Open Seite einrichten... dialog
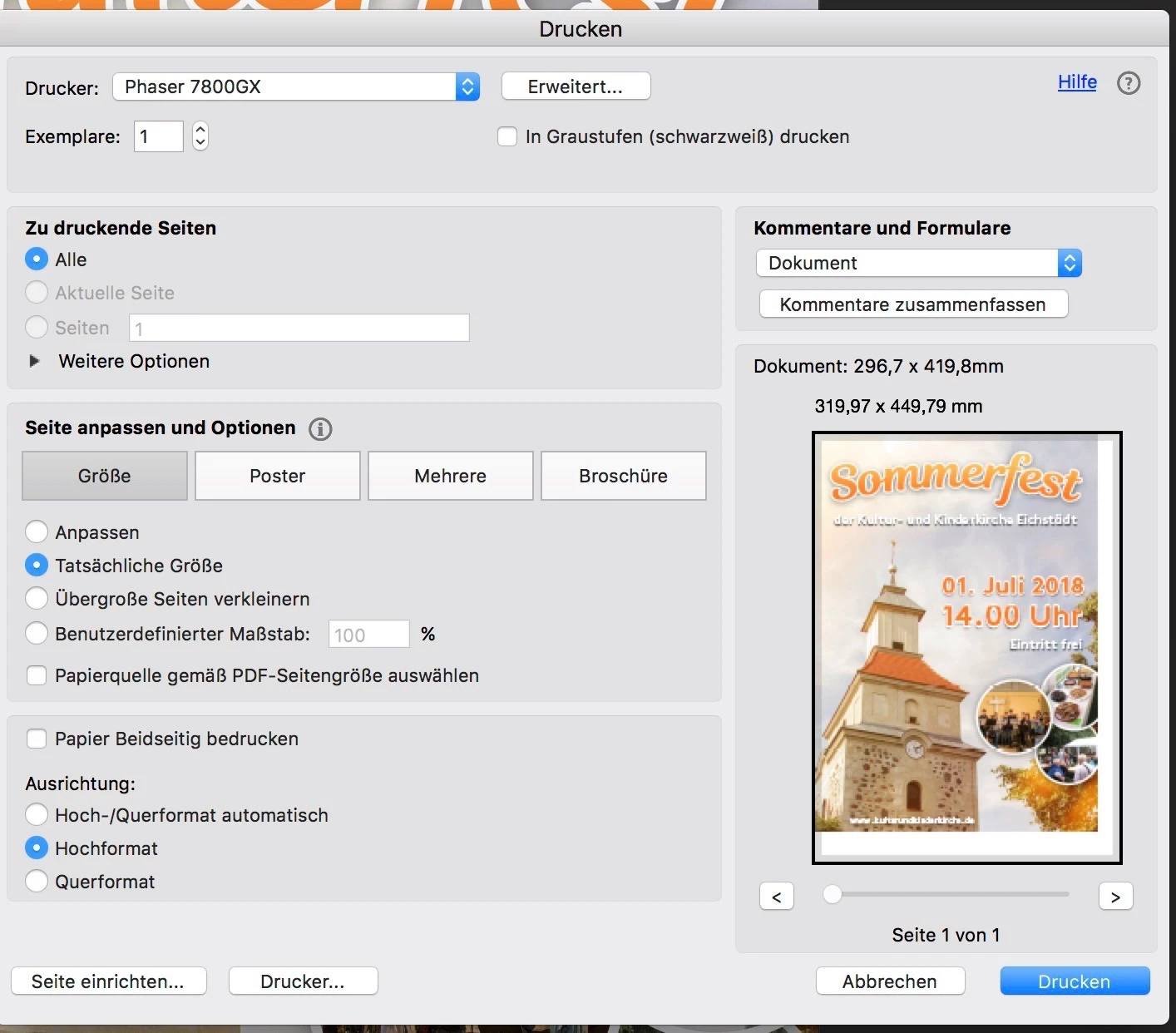Viewport: 1176px width, 1033px height. tap(109, 981)
